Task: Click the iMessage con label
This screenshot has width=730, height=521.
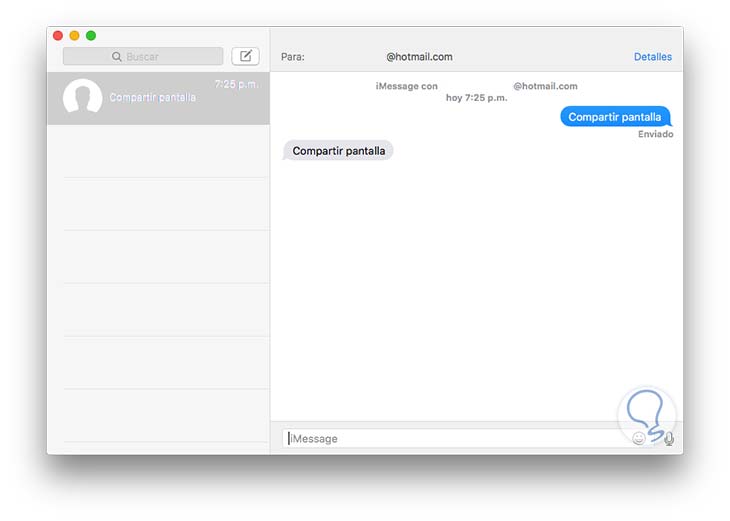Action: pyautogui.click(x=406, y=86)
